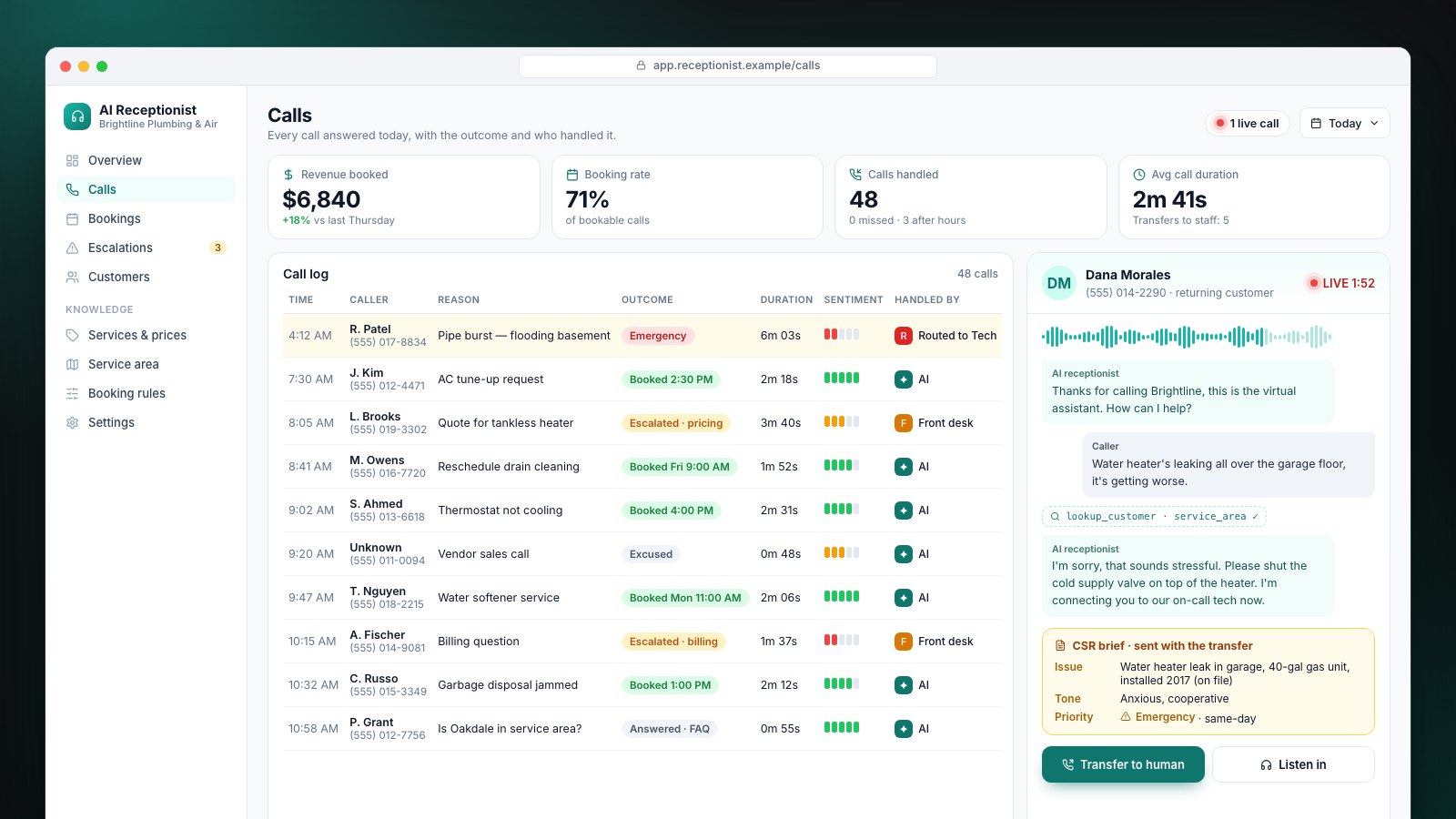Image resolution: width=1456 pixels, height=819 pixels.
Task: Click the AI Receptionist headset logo
Action: click(x=77, y=116)
